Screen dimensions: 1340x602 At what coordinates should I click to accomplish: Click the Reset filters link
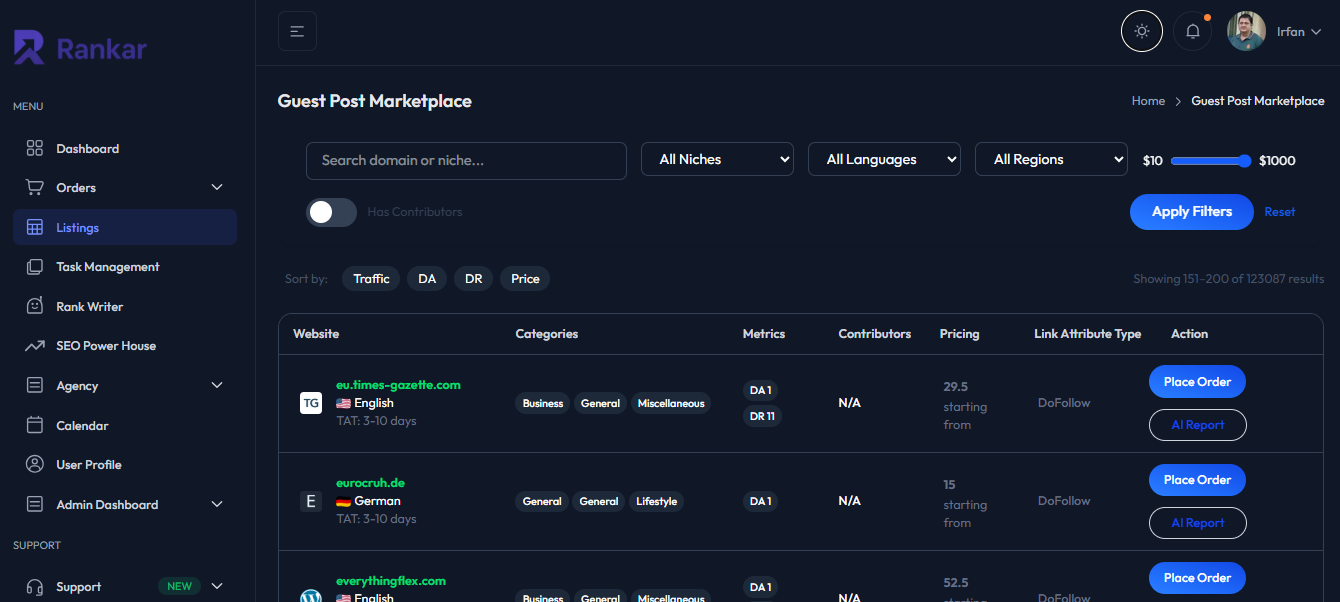coord(1279,212)
